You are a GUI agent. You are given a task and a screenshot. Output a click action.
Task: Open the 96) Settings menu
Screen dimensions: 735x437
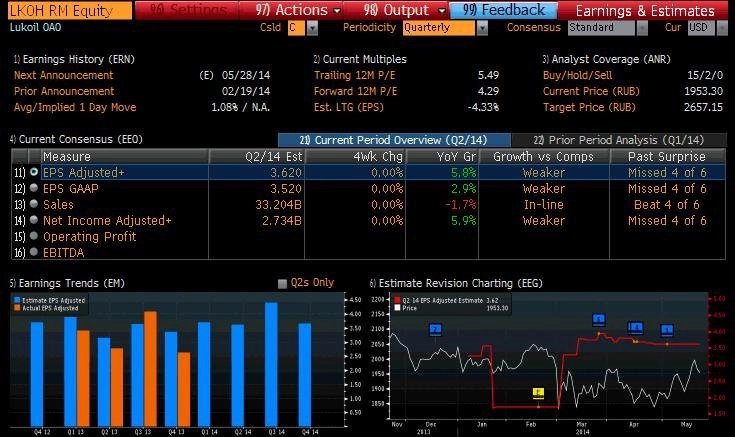coord(187,10)
